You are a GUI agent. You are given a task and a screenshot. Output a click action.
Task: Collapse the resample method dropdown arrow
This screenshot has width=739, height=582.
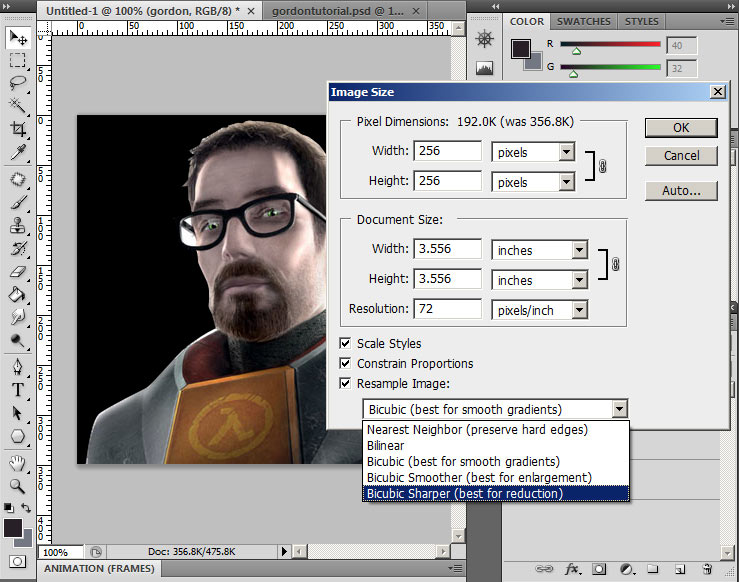(x=620, y=409)
